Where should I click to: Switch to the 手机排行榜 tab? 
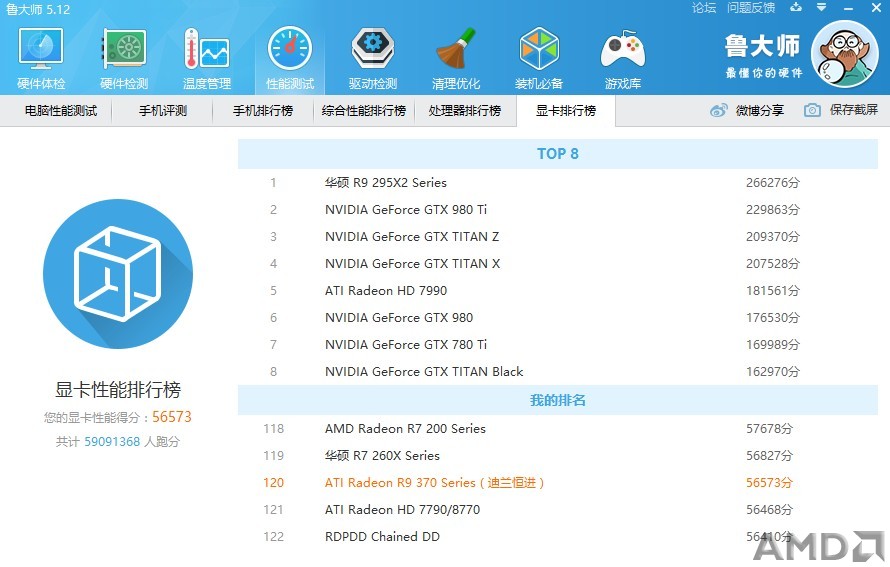coord(263,111)
